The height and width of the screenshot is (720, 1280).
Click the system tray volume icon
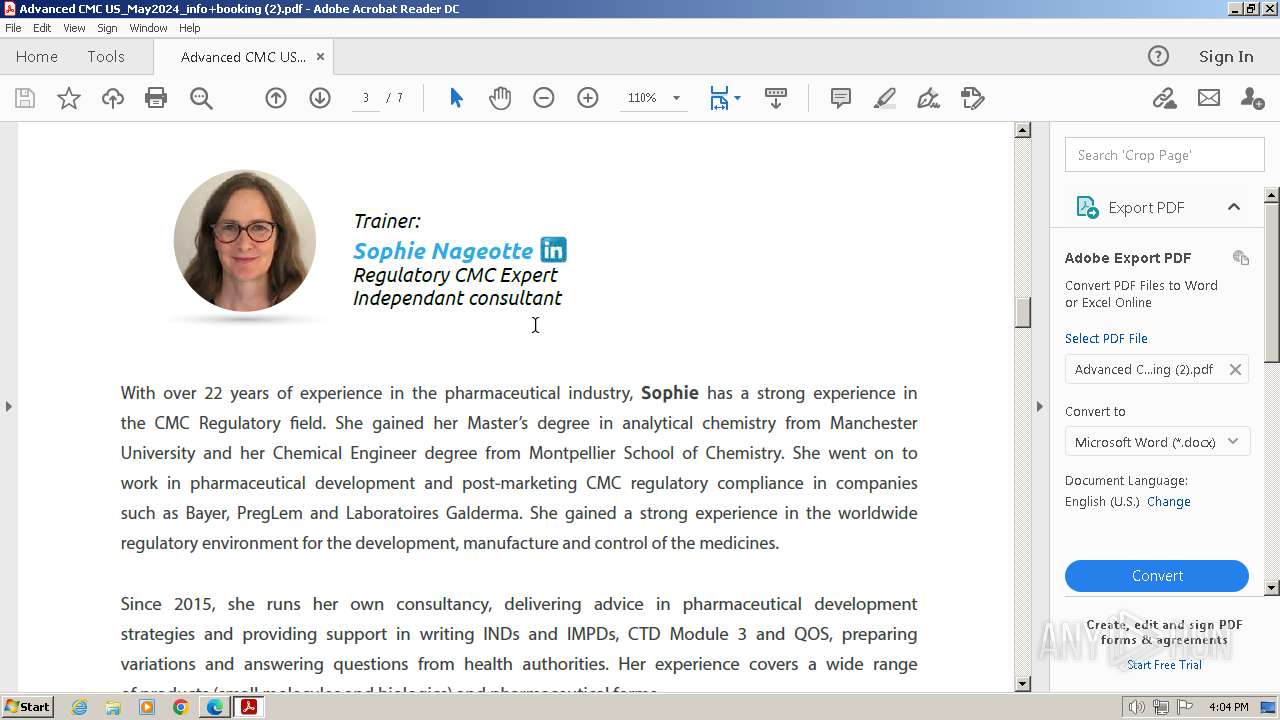pos(1137,707)
